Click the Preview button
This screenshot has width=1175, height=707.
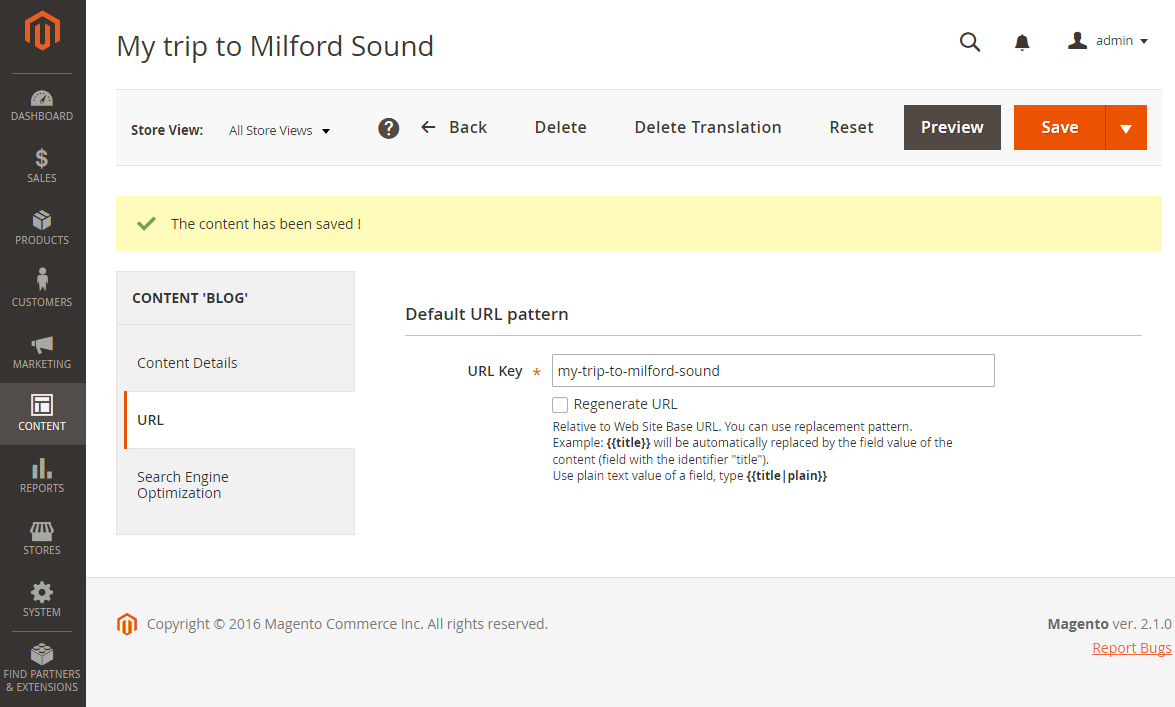(952, 127)
